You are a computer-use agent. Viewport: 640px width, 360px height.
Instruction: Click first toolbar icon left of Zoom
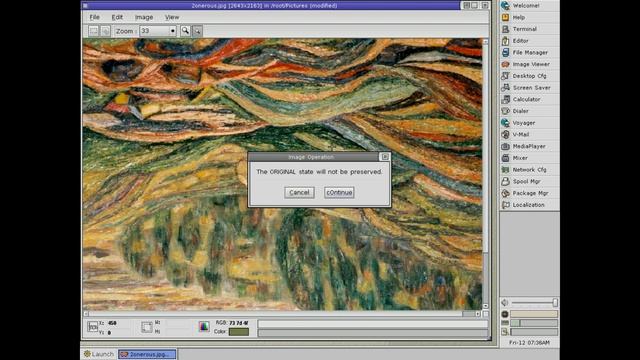pyautogui.click(x=93, y=31)
